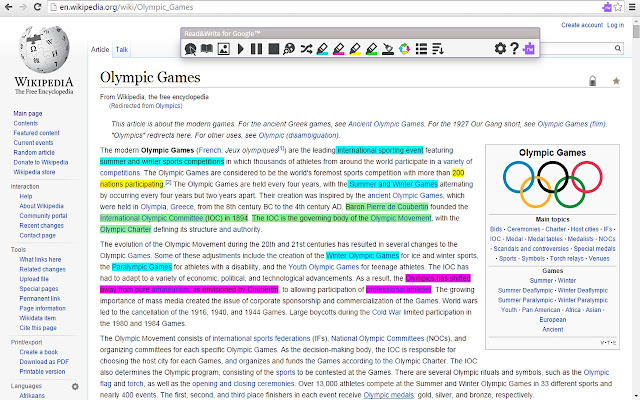Choose the green highlighter tool

click(371, 49)
